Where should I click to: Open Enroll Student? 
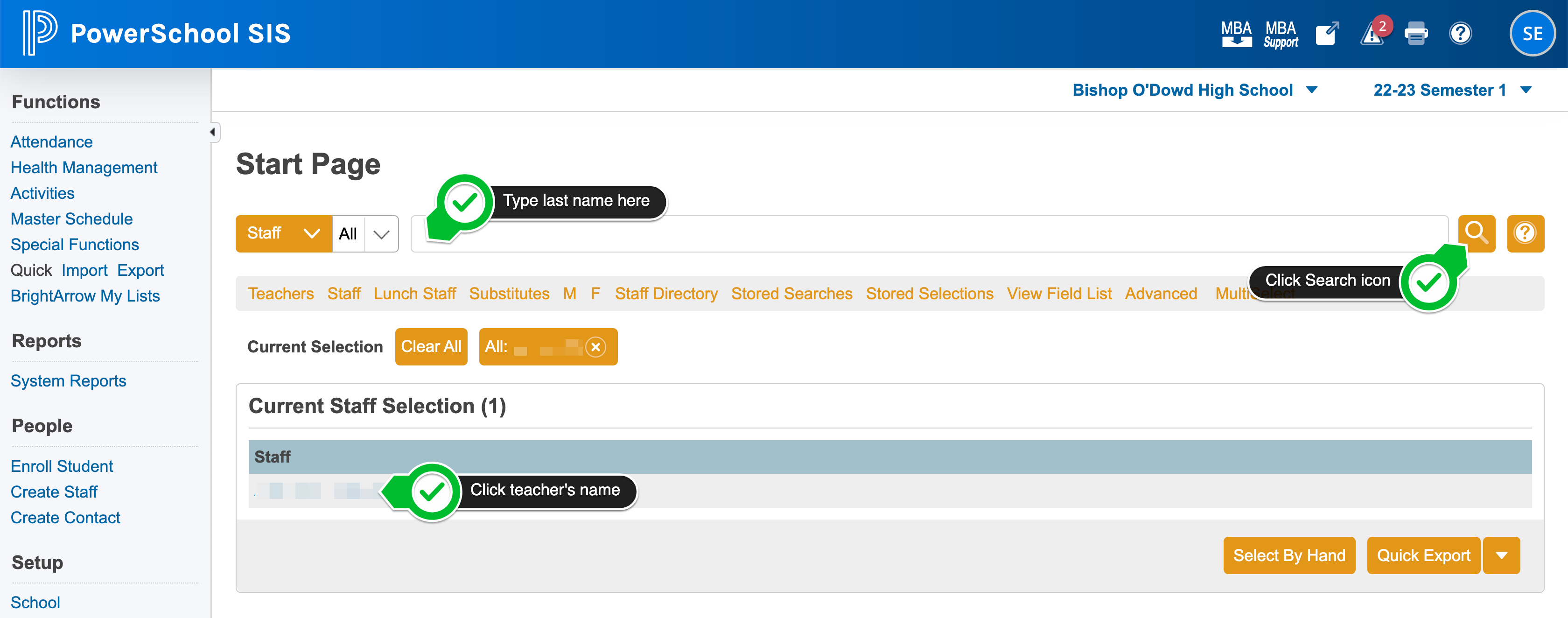click(62, 466)
